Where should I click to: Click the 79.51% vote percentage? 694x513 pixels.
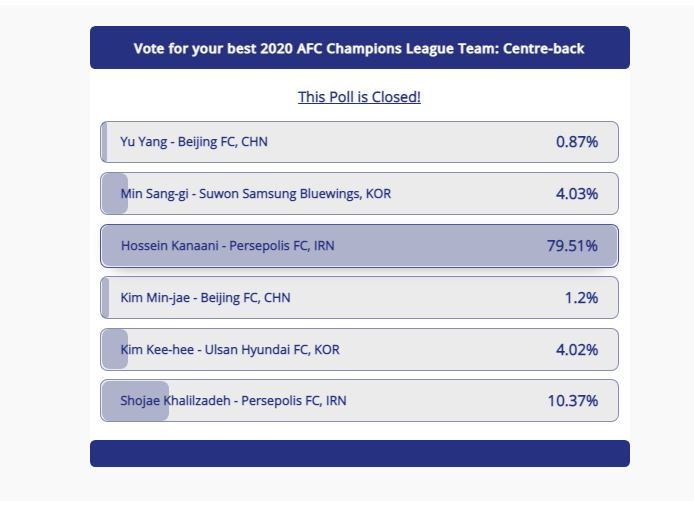click(x=572, y=246)
